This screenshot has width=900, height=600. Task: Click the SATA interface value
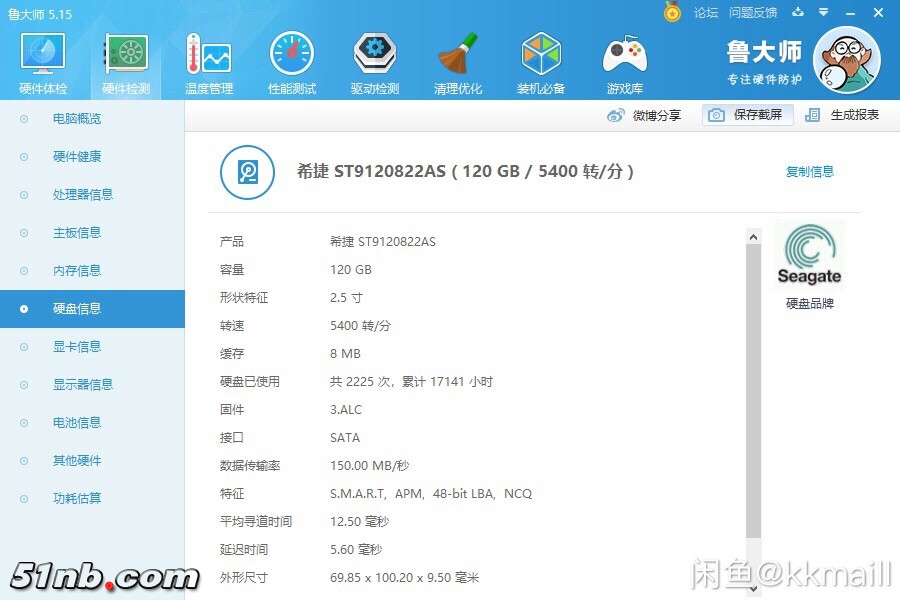click(345, 438)
